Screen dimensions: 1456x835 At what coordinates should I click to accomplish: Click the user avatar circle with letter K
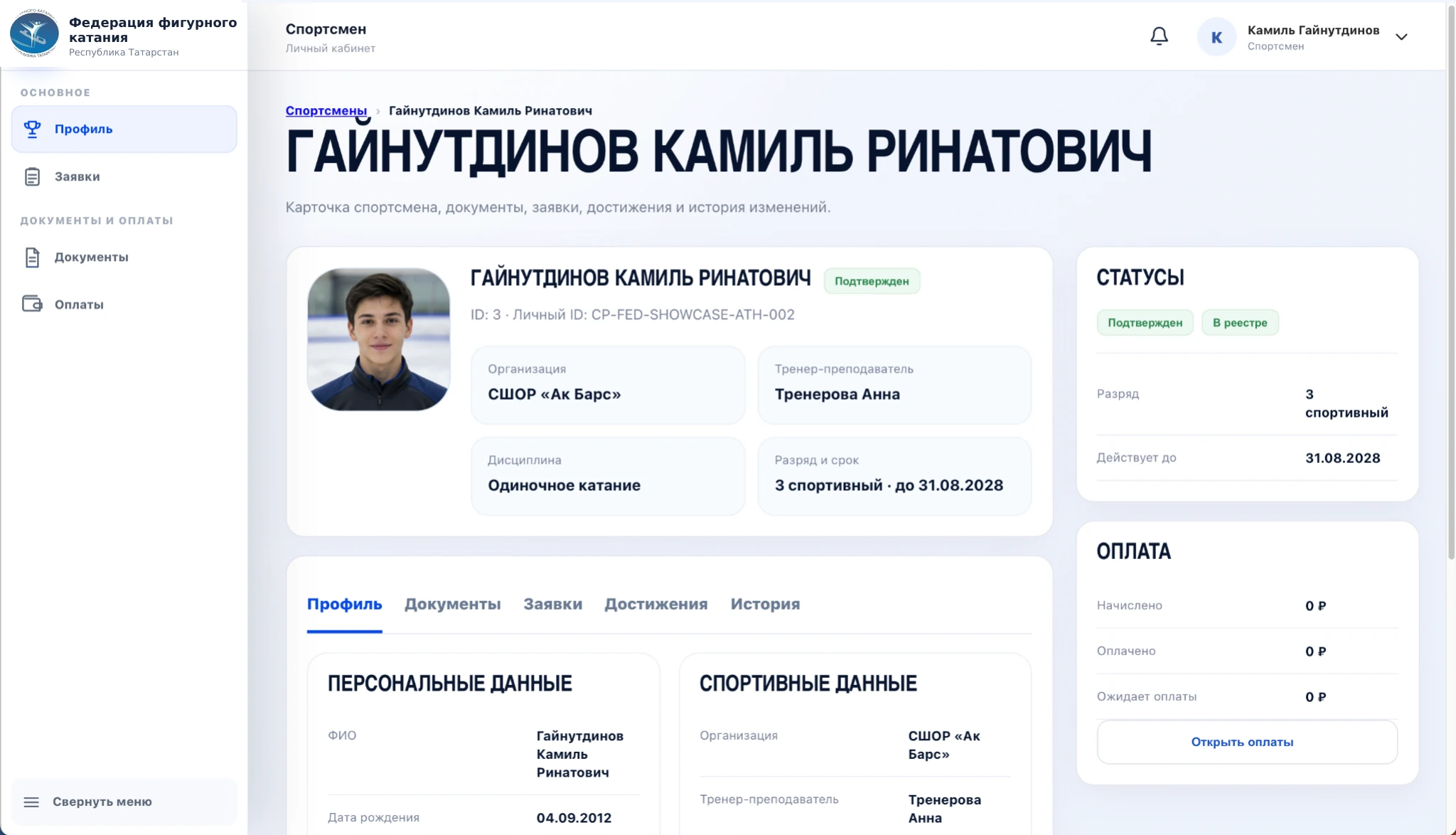click(x=1216, y=37)
